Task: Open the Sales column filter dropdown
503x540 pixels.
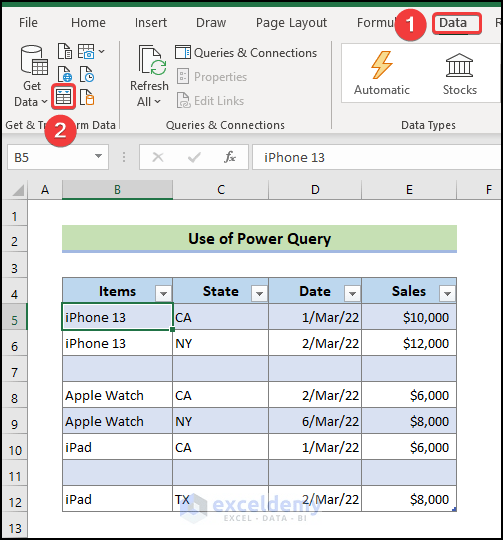Action: pyautogui.click(x=447, y=293)
